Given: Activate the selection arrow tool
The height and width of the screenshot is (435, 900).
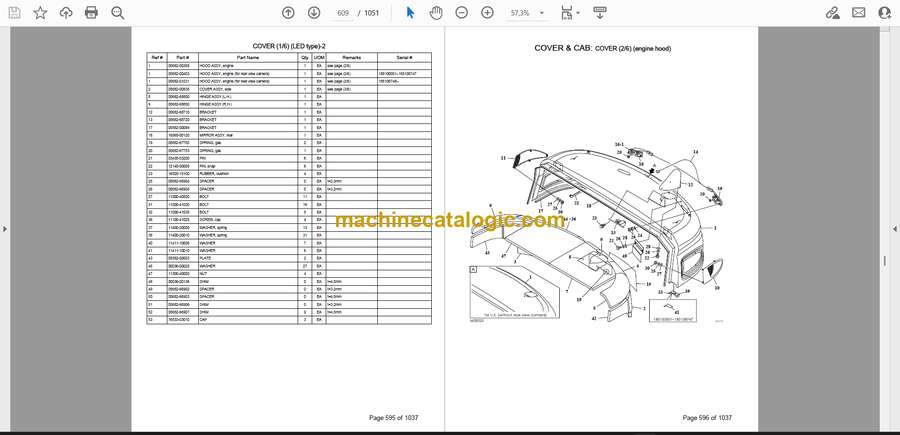Looking at the screenshot, I should [x=410, y=13].
